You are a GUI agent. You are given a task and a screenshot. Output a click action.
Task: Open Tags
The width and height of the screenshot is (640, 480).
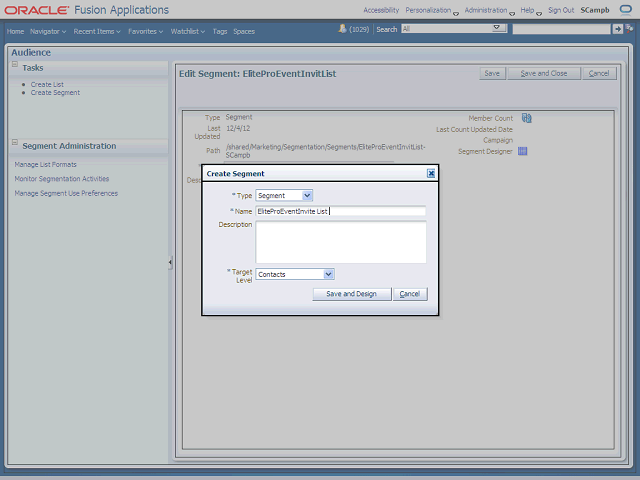[220, 31]
